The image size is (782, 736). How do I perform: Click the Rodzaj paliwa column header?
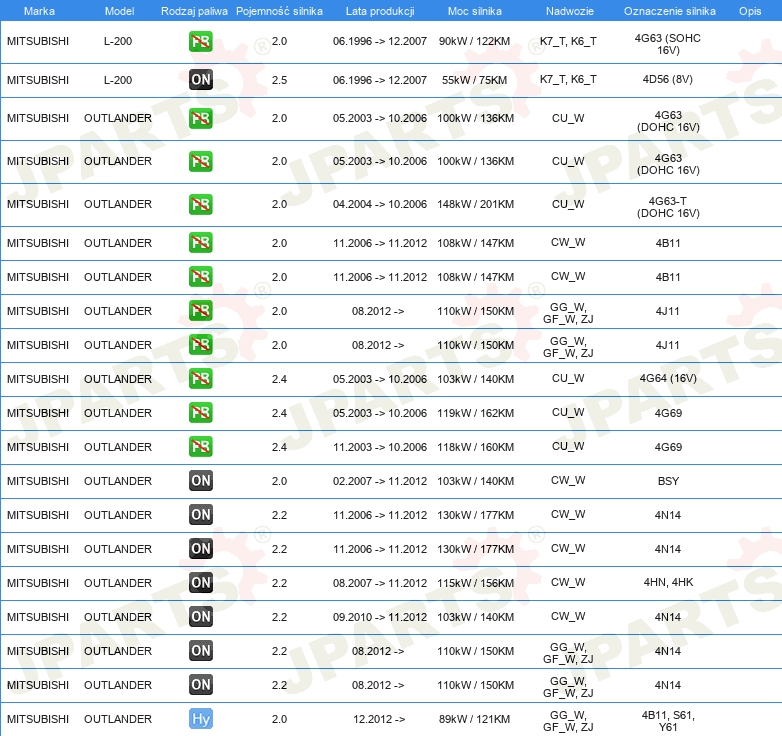[194, 10]
